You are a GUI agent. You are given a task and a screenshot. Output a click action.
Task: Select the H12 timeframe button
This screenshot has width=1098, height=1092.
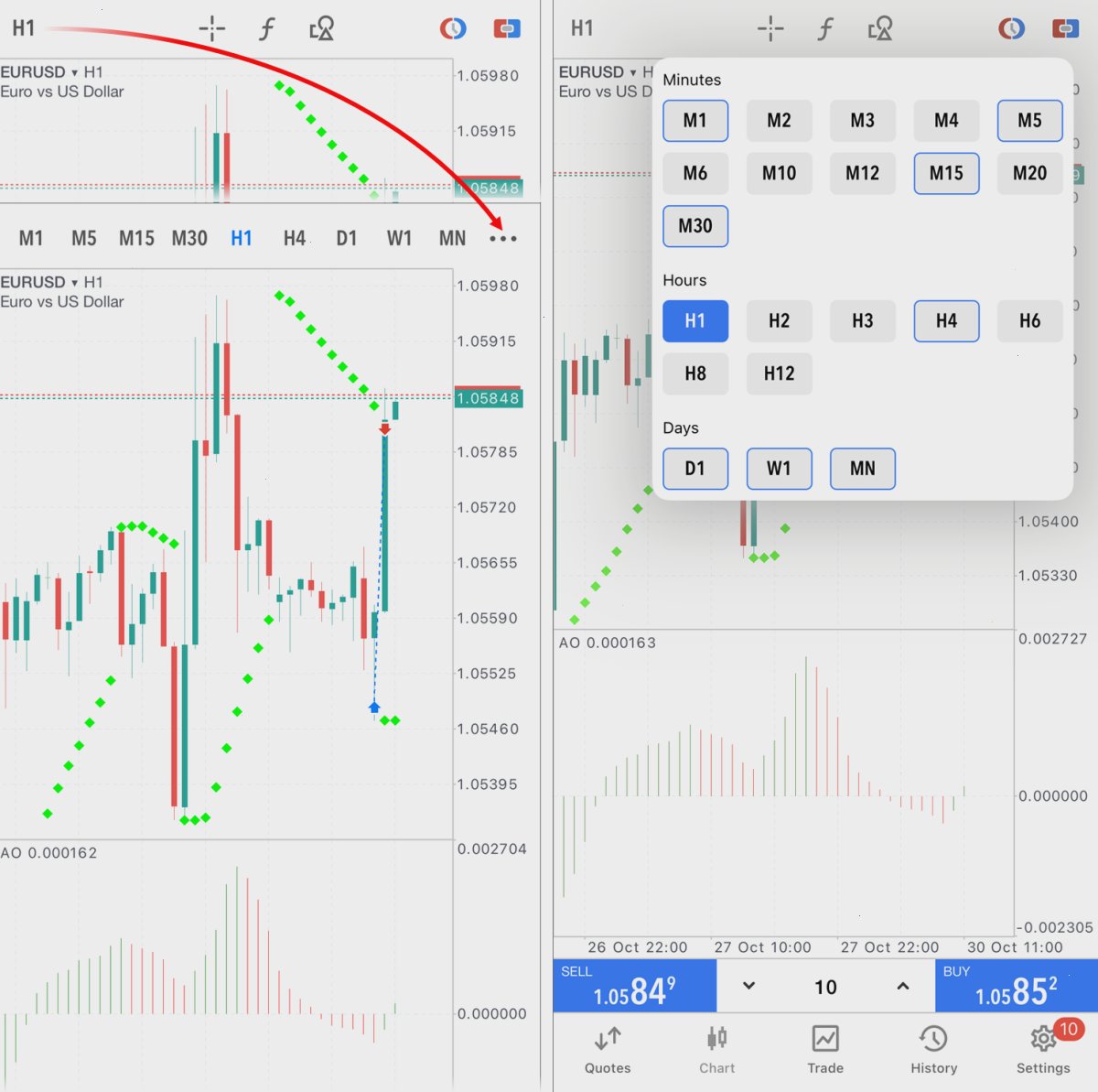point(779,373)
